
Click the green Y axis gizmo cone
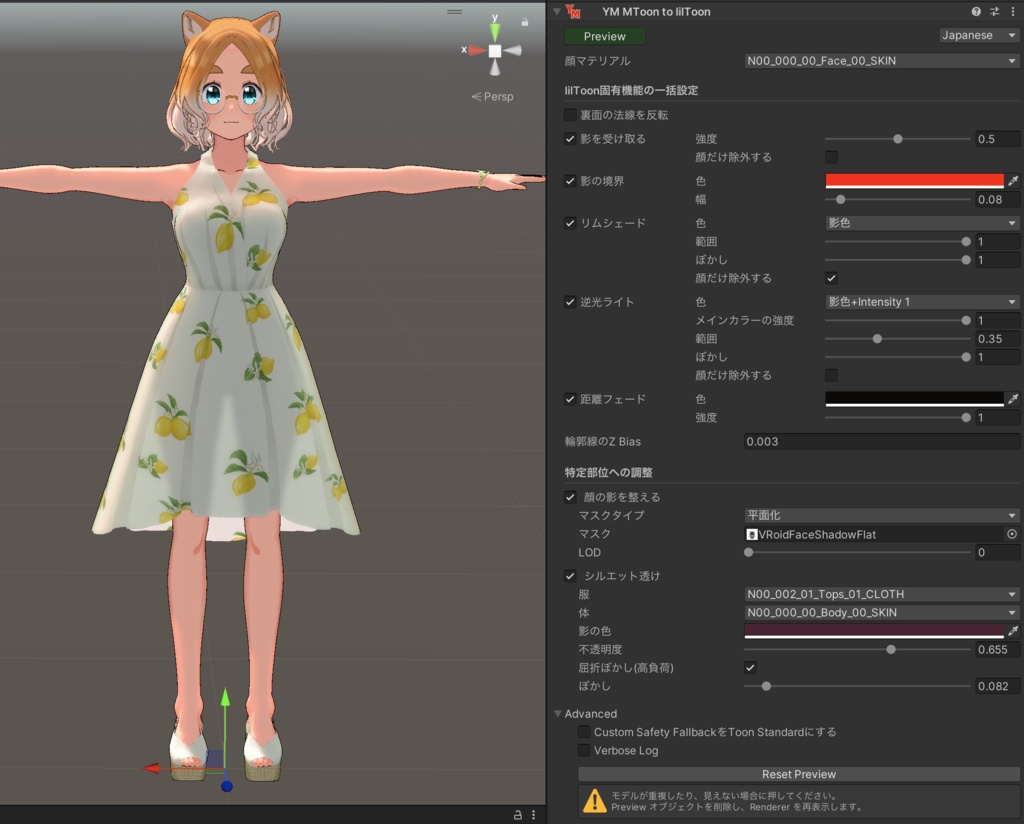(x=495, y=31)
